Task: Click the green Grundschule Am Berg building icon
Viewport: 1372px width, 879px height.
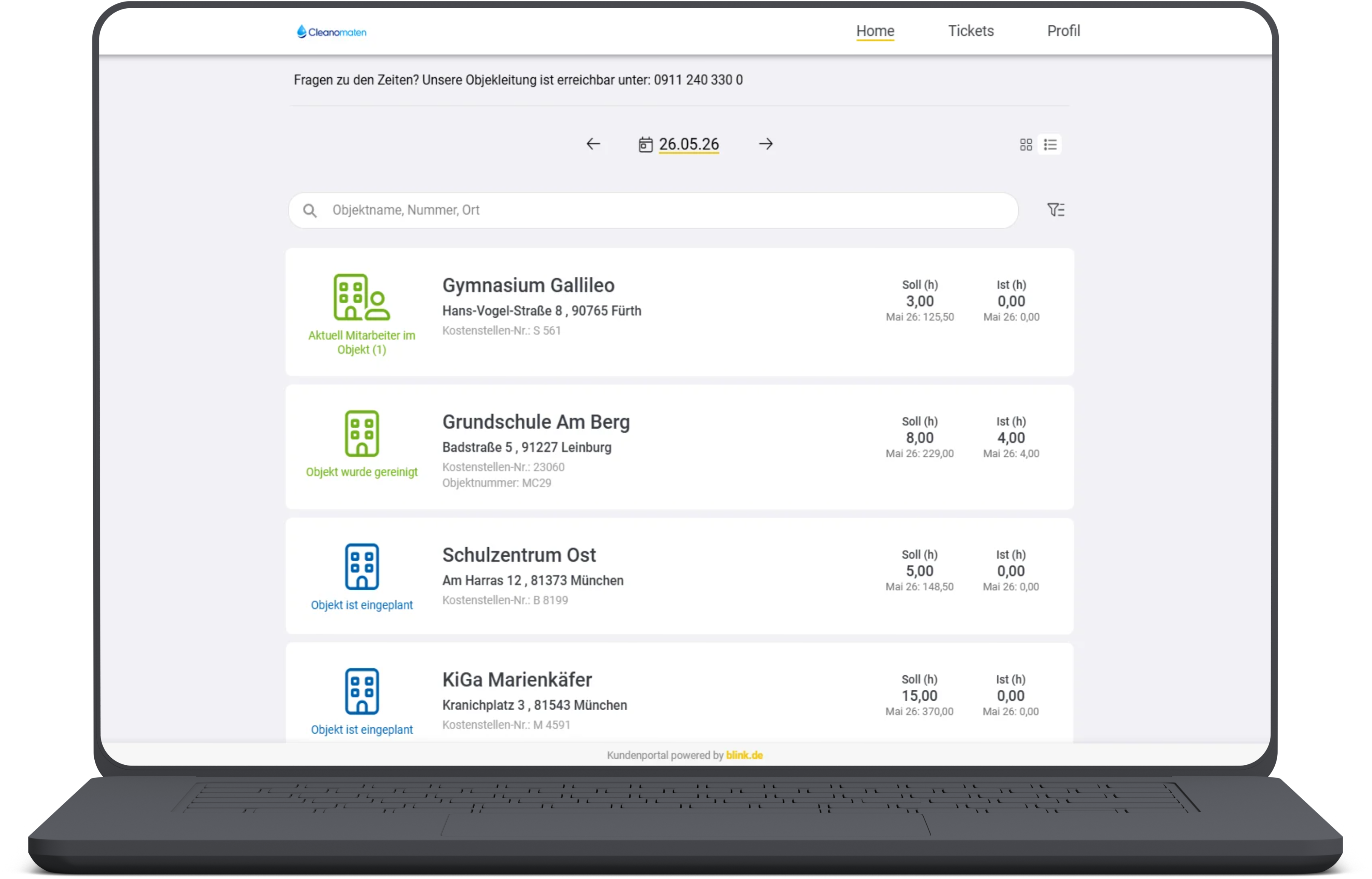Action: pyautogui.click(x=362, y=434)
